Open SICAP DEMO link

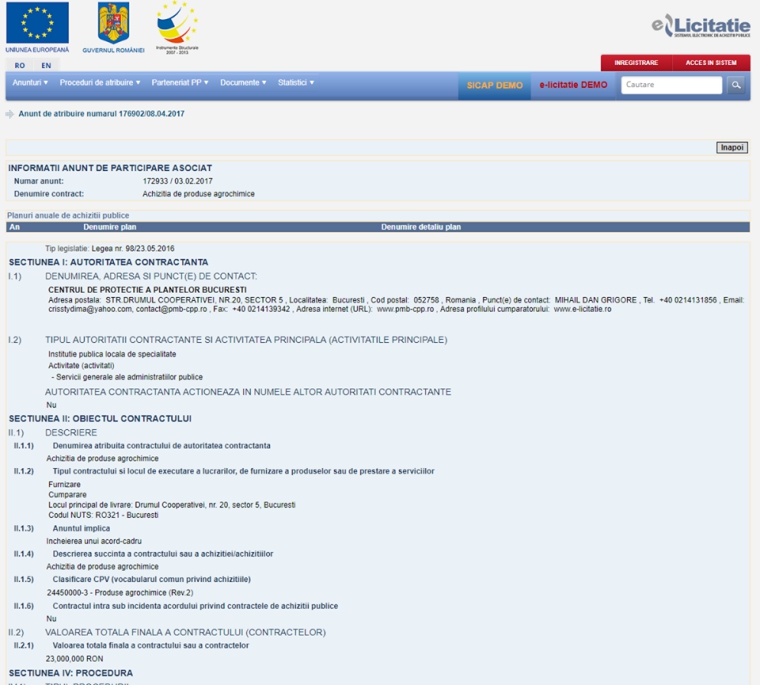coord(494,85)
